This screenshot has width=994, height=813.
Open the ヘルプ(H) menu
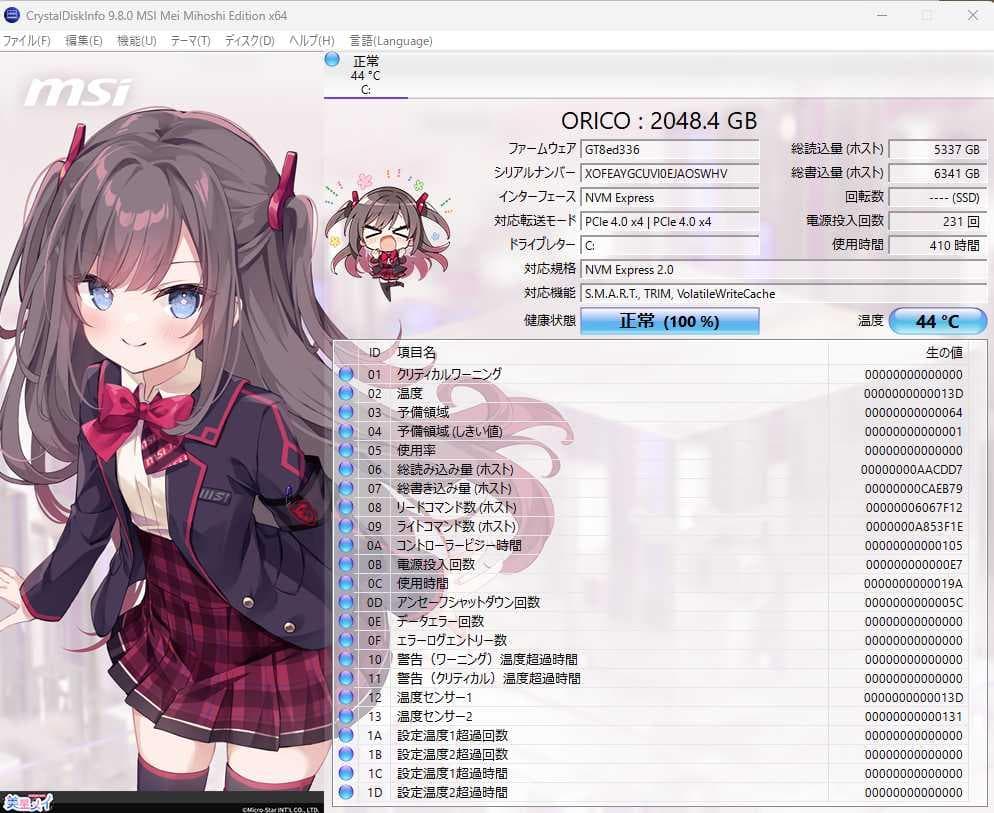click(x=311, y=41)
